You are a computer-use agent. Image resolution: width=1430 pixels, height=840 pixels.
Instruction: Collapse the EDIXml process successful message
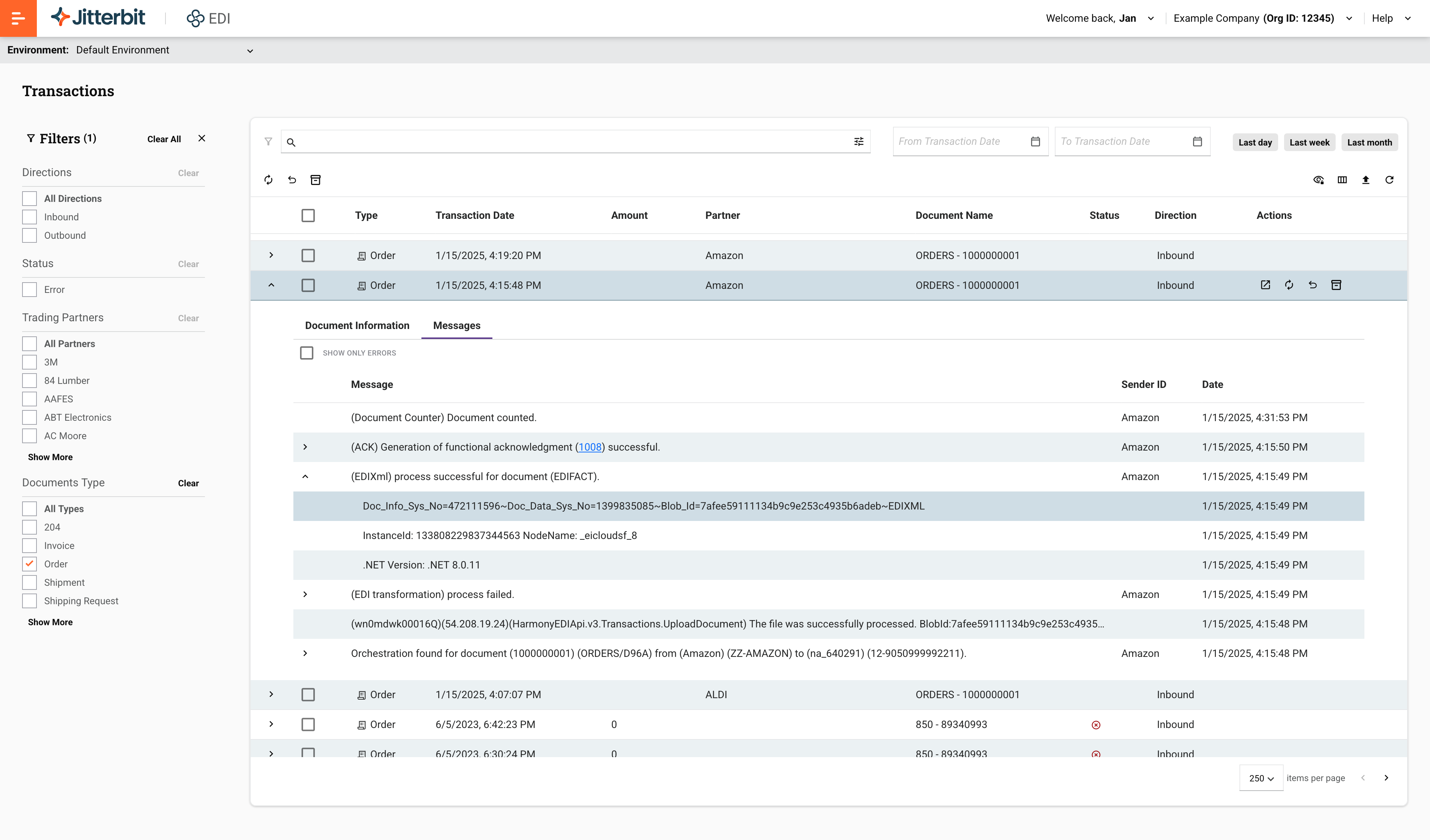click(x=305, y=476)
